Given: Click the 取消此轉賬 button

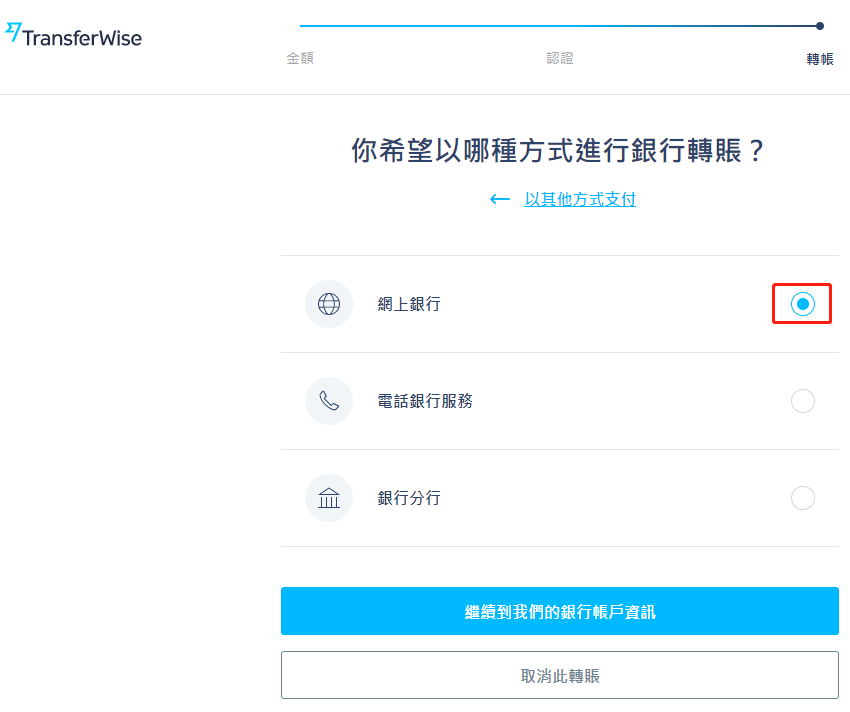Looking at the screenshot, I should (x=560, y=675).
